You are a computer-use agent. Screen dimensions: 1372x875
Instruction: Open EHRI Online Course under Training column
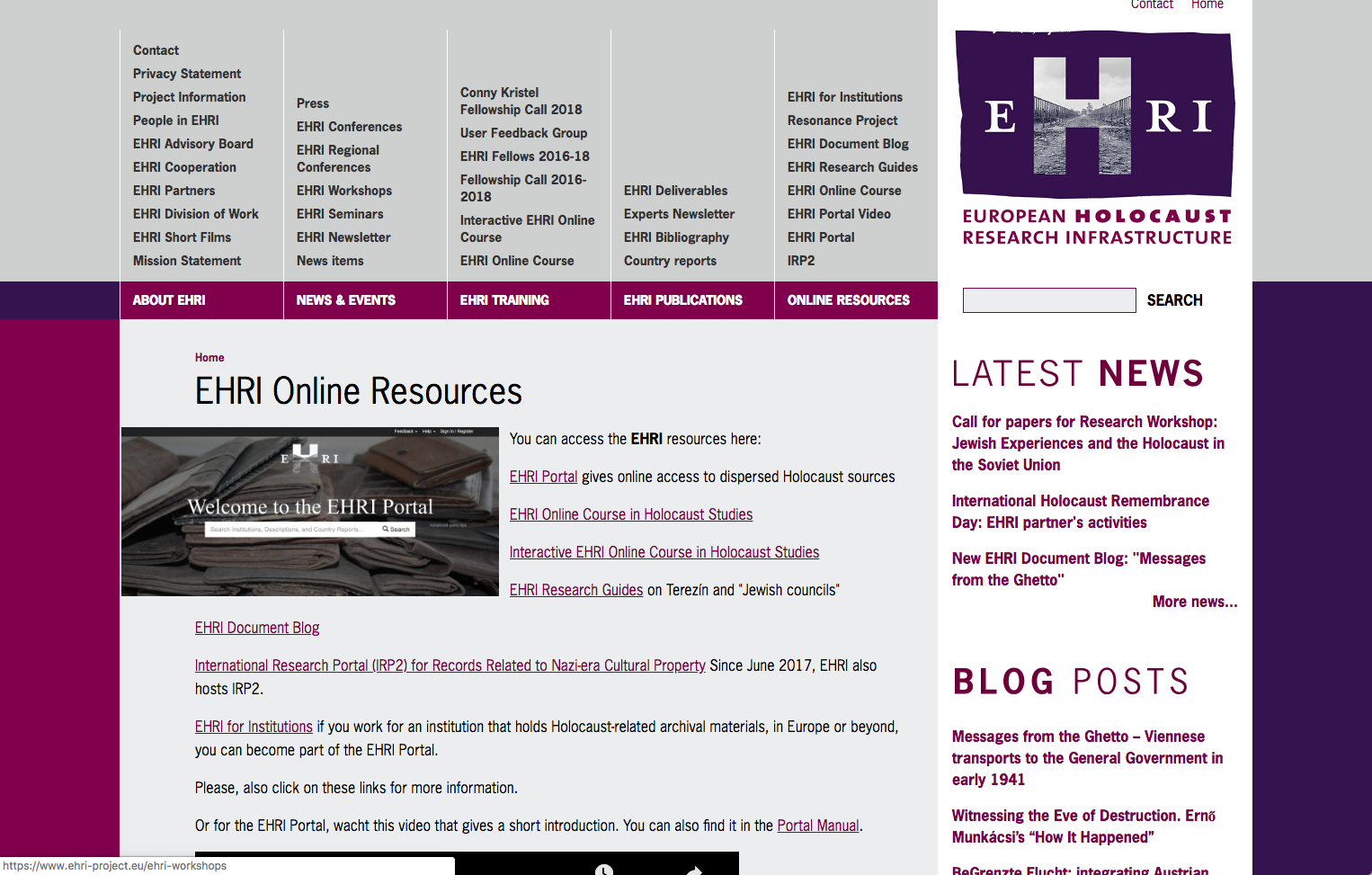[517, 261]
